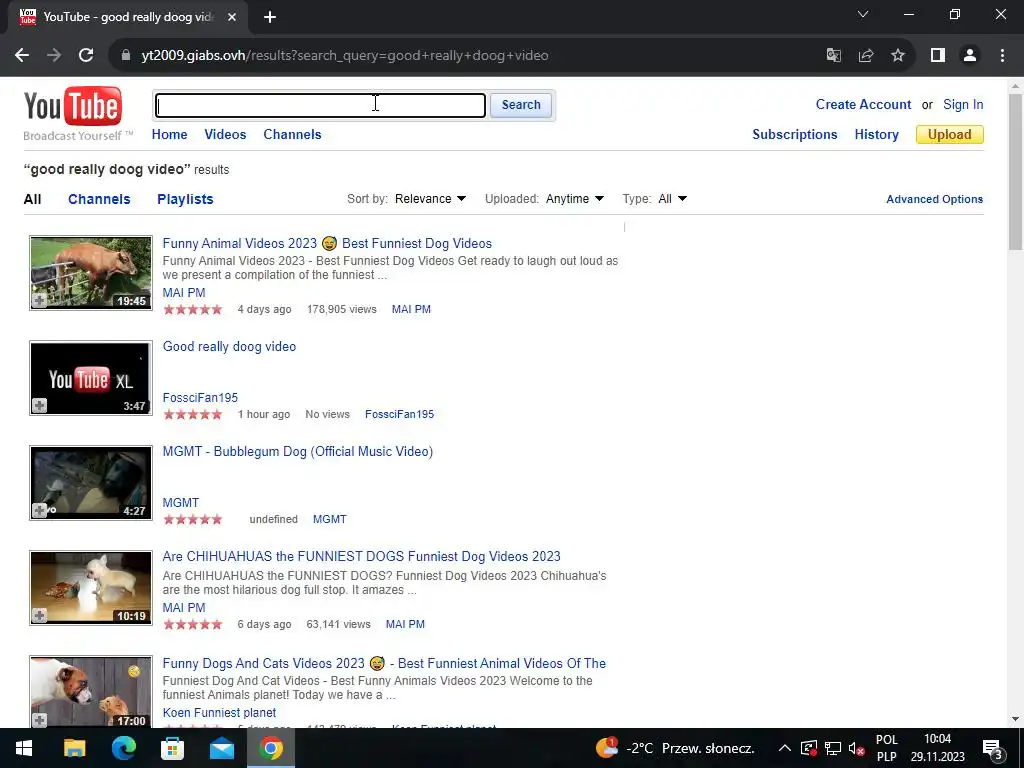Add Good really doog video to queue plus icon

point(39,406)
